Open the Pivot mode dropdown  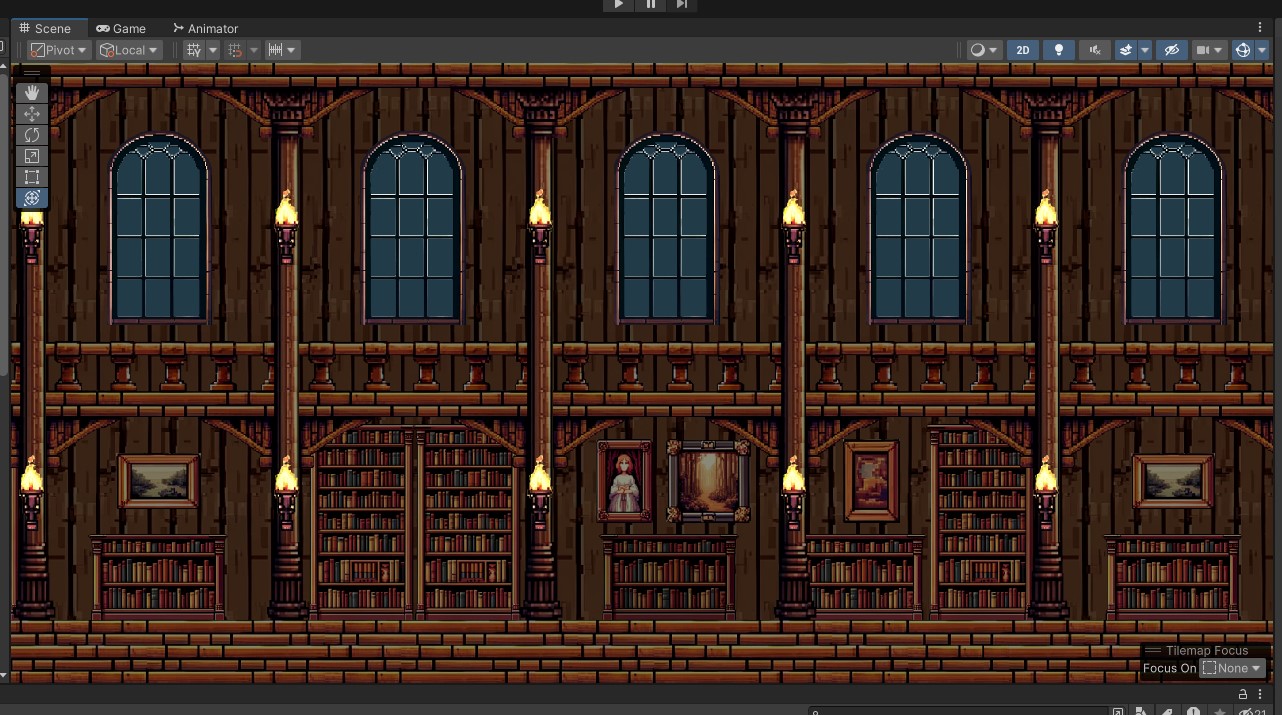(x=57, y=49)
